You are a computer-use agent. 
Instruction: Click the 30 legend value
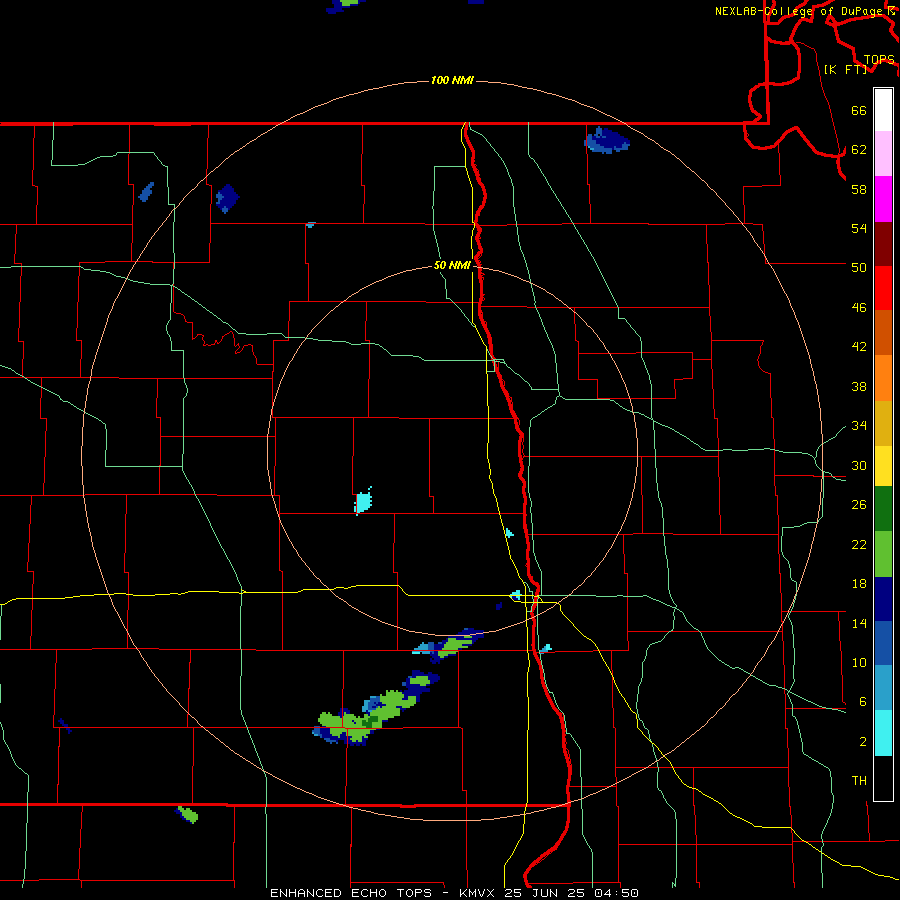(x=859, y=465)
